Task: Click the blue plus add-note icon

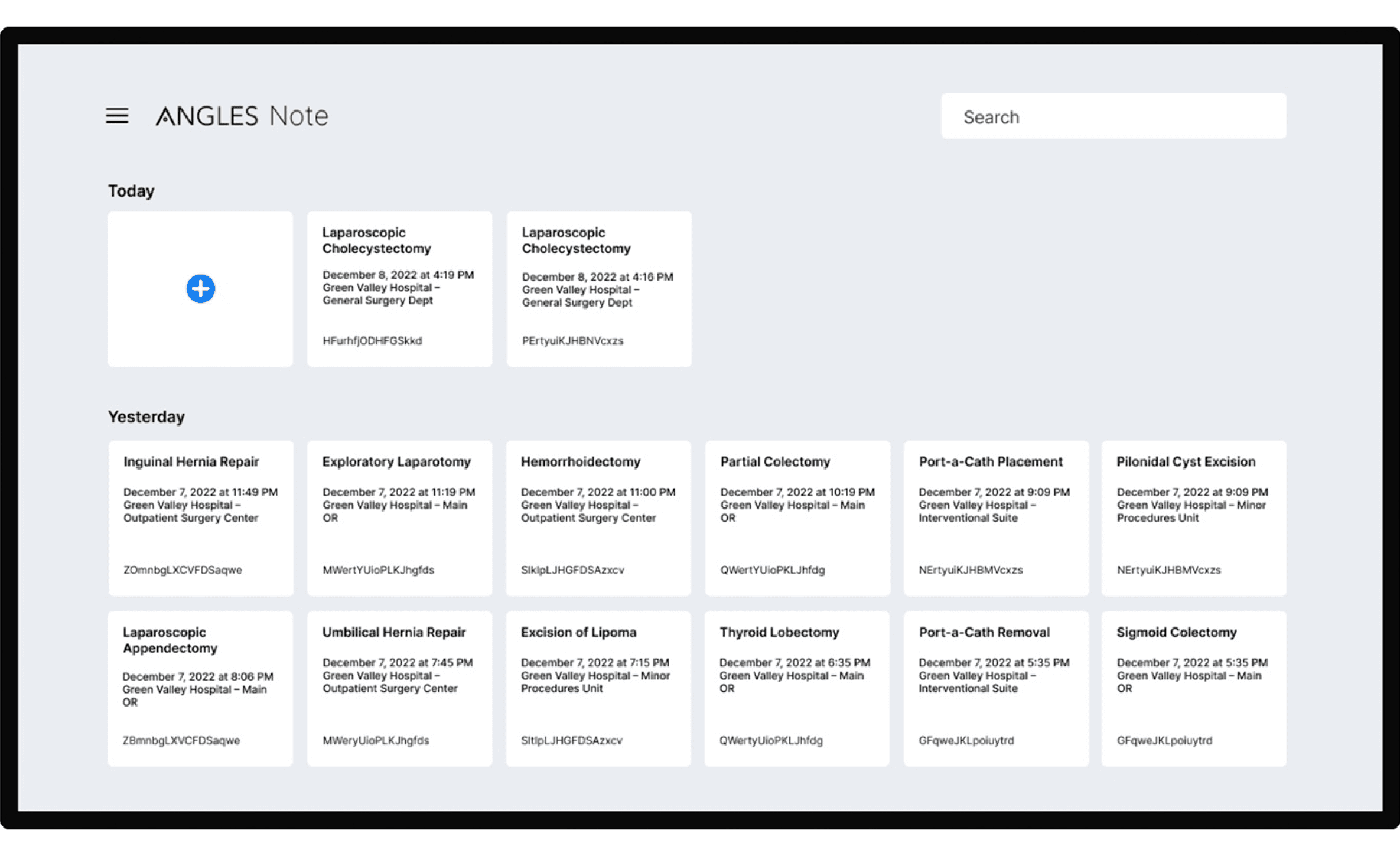Action: tap(200, 289)
